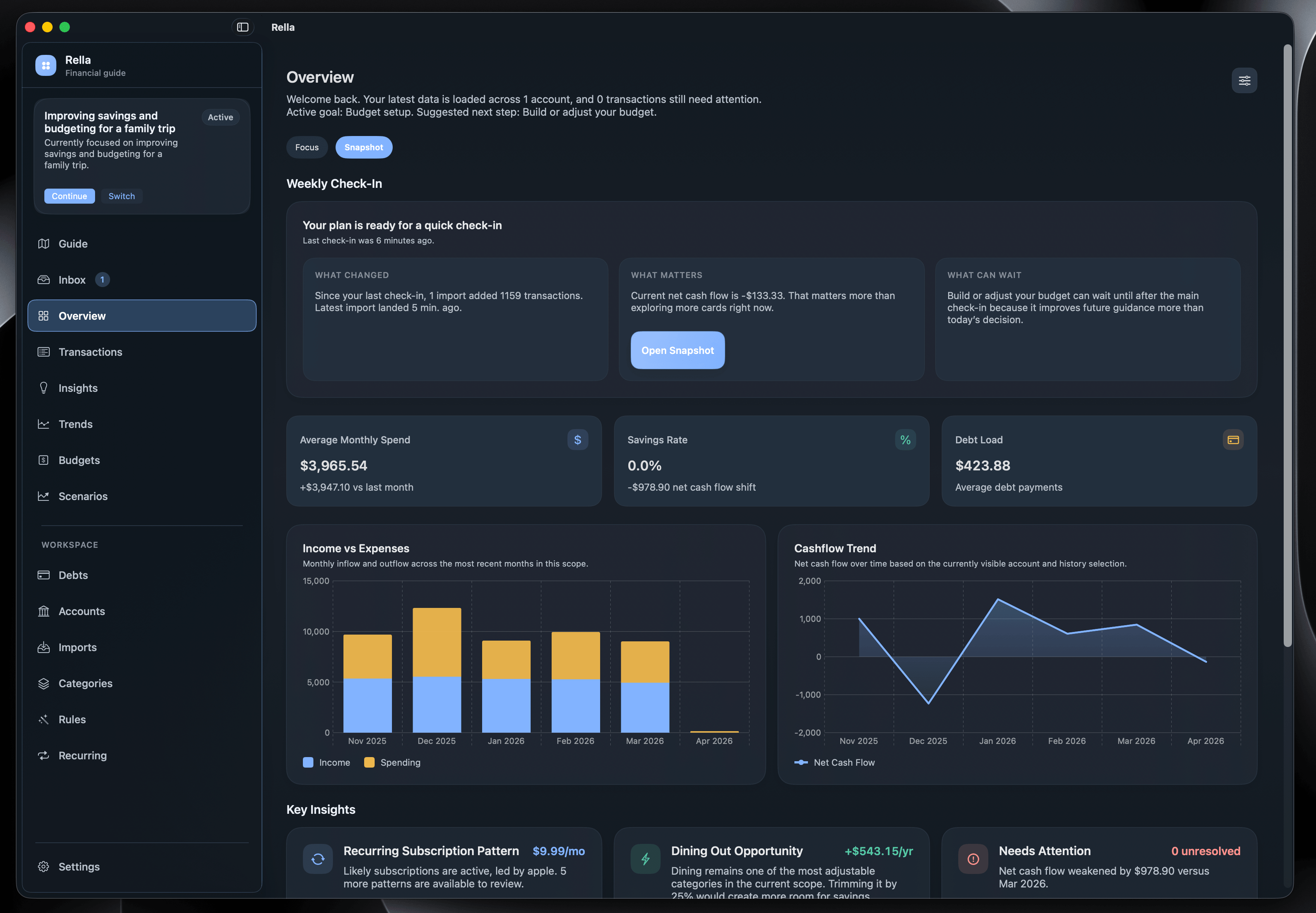Click the Cashflow Trend chart title
The width and height of the screenshot is (1316, 913).
coord(835,548)
